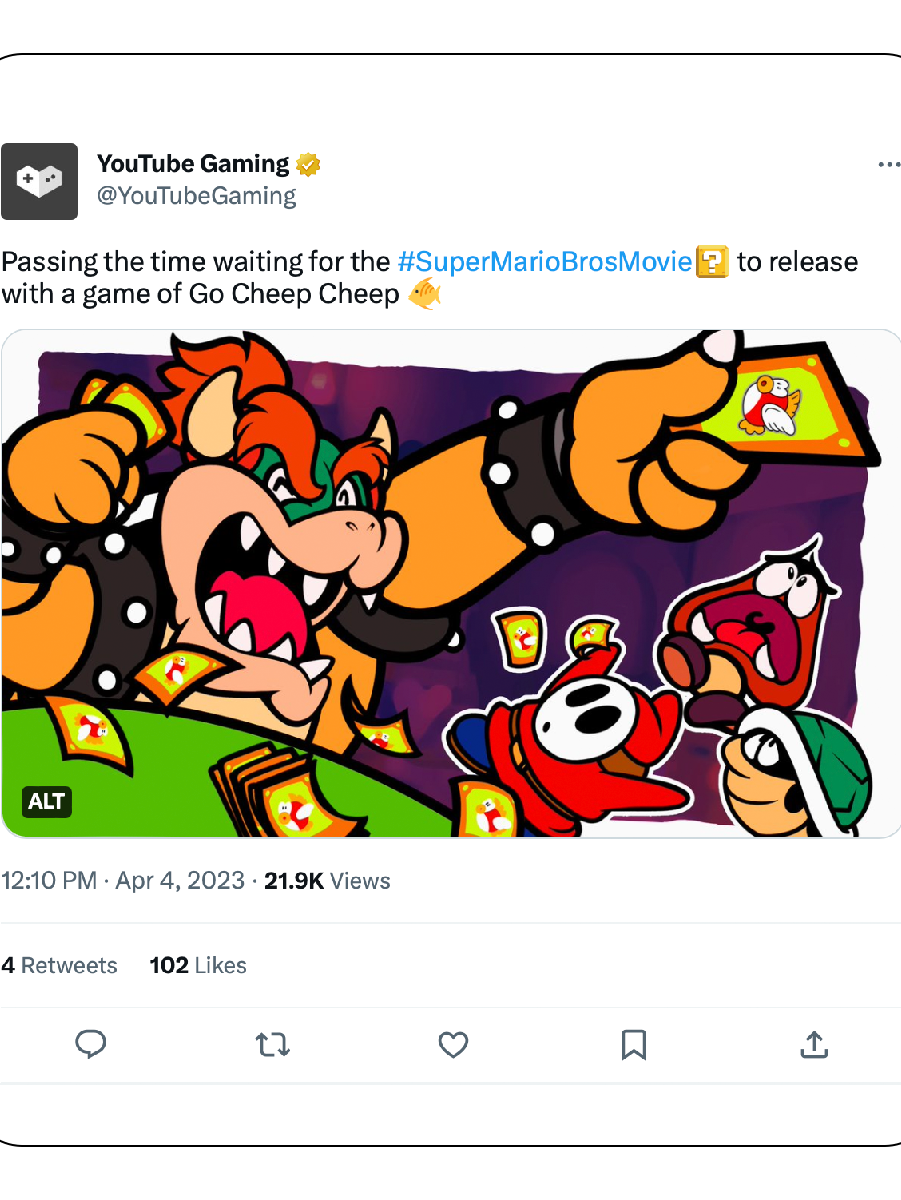The width and height of the screenshot is (901, 1200).
Task: Click the question block emoji after hashtag
Action: point(711,263)
